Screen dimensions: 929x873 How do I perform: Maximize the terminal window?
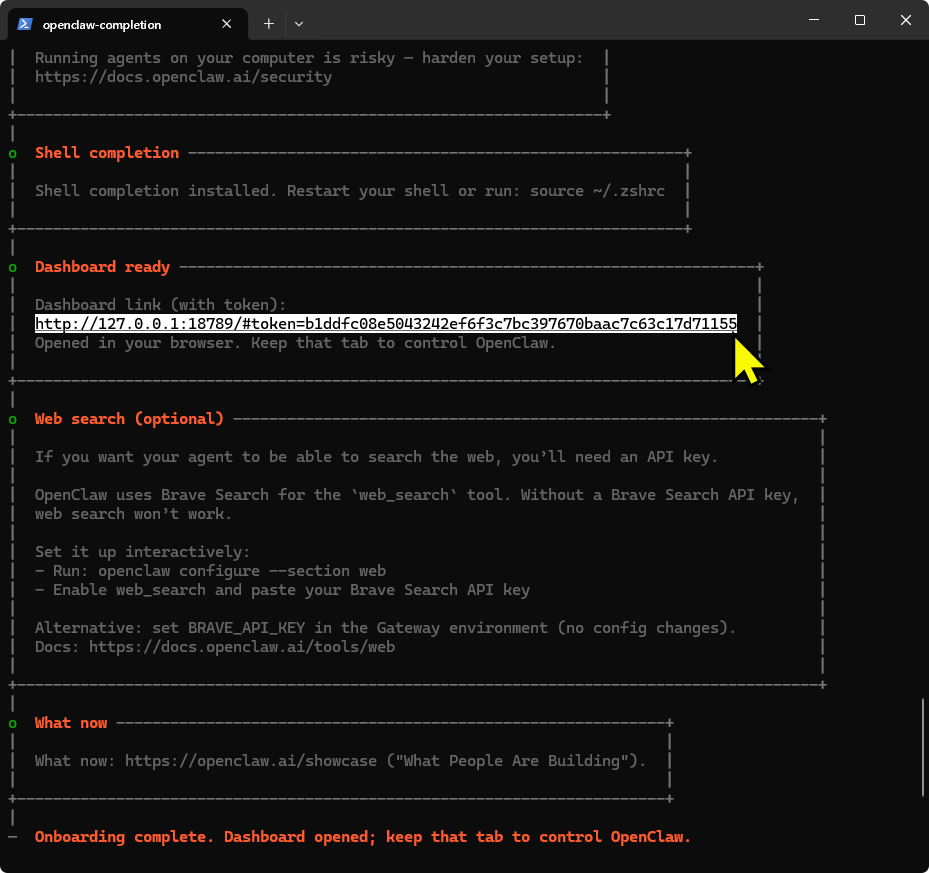(859, 21)
